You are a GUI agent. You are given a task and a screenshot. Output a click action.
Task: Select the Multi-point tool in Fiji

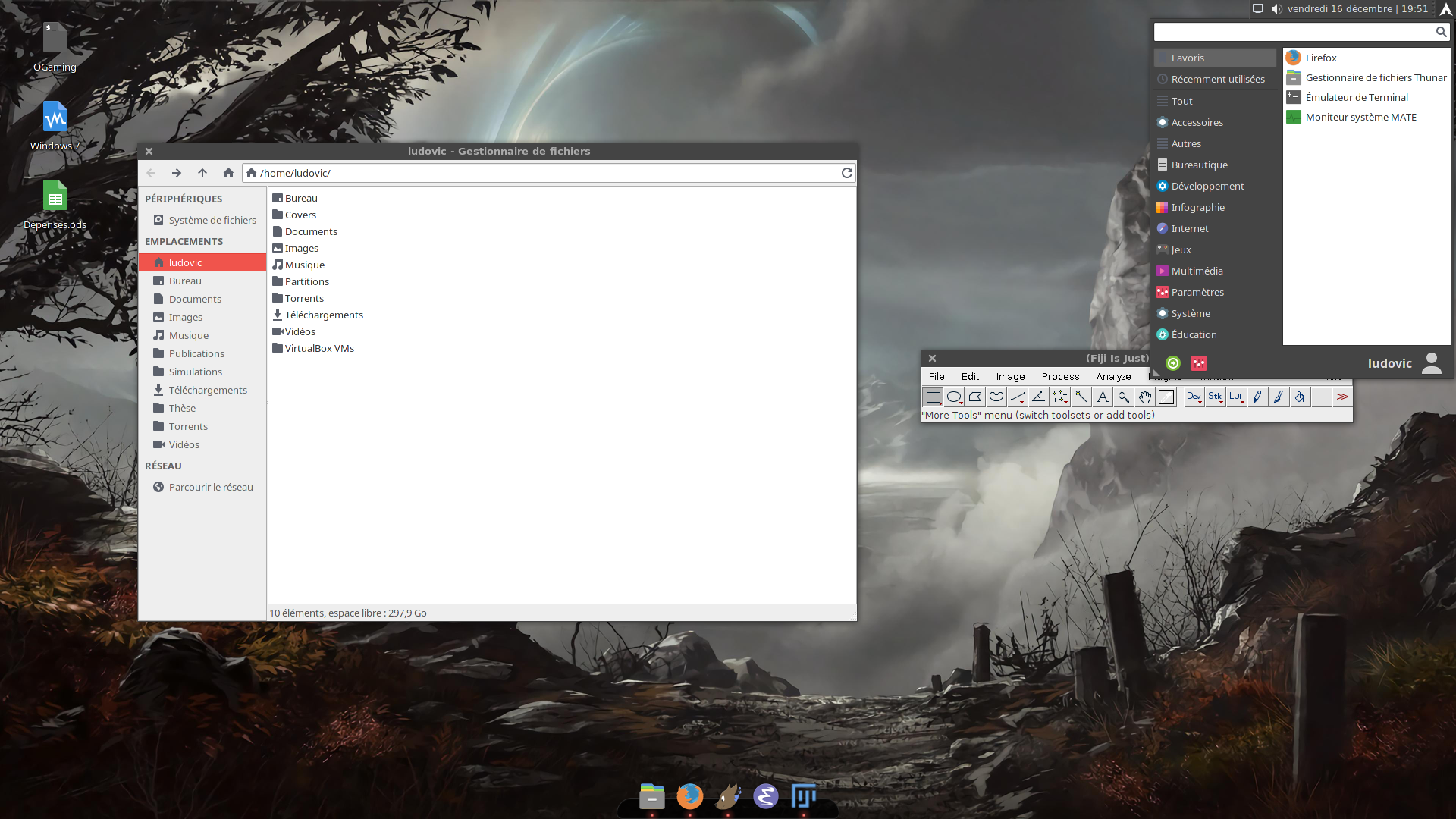point(1060,397)
